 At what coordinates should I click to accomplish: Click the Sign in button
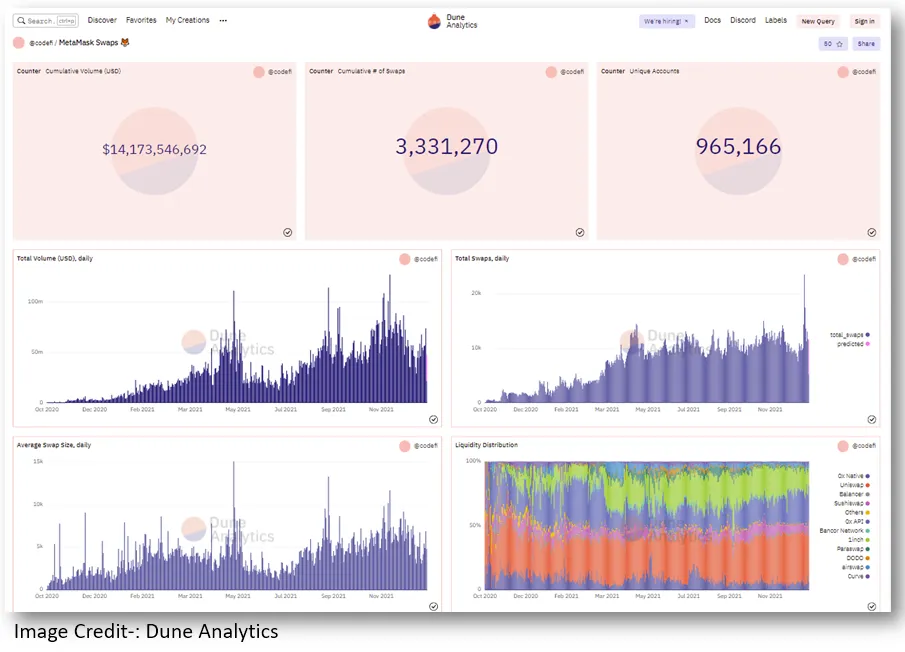coord(865,21)
